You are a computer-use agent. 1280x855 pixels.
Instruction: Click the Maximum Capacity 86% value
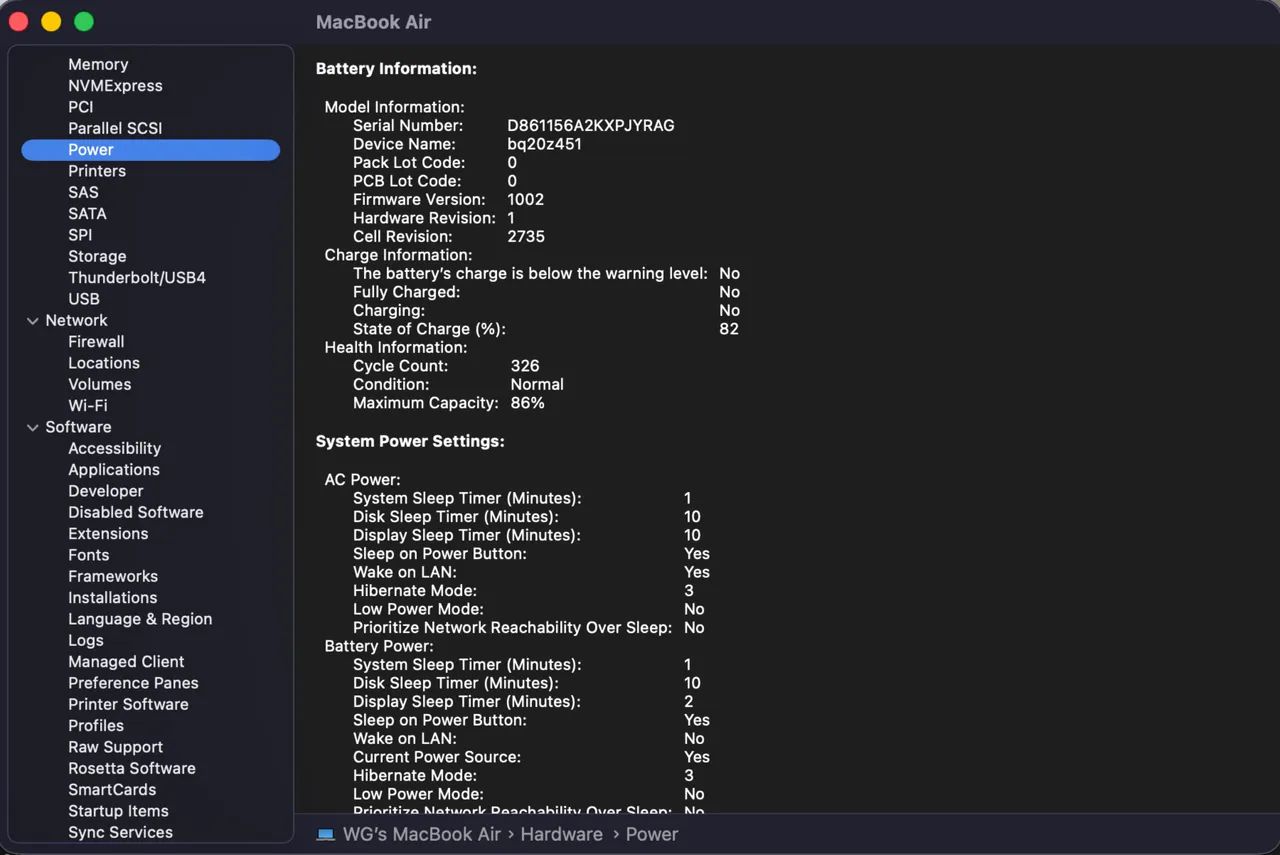click(527, 403)
